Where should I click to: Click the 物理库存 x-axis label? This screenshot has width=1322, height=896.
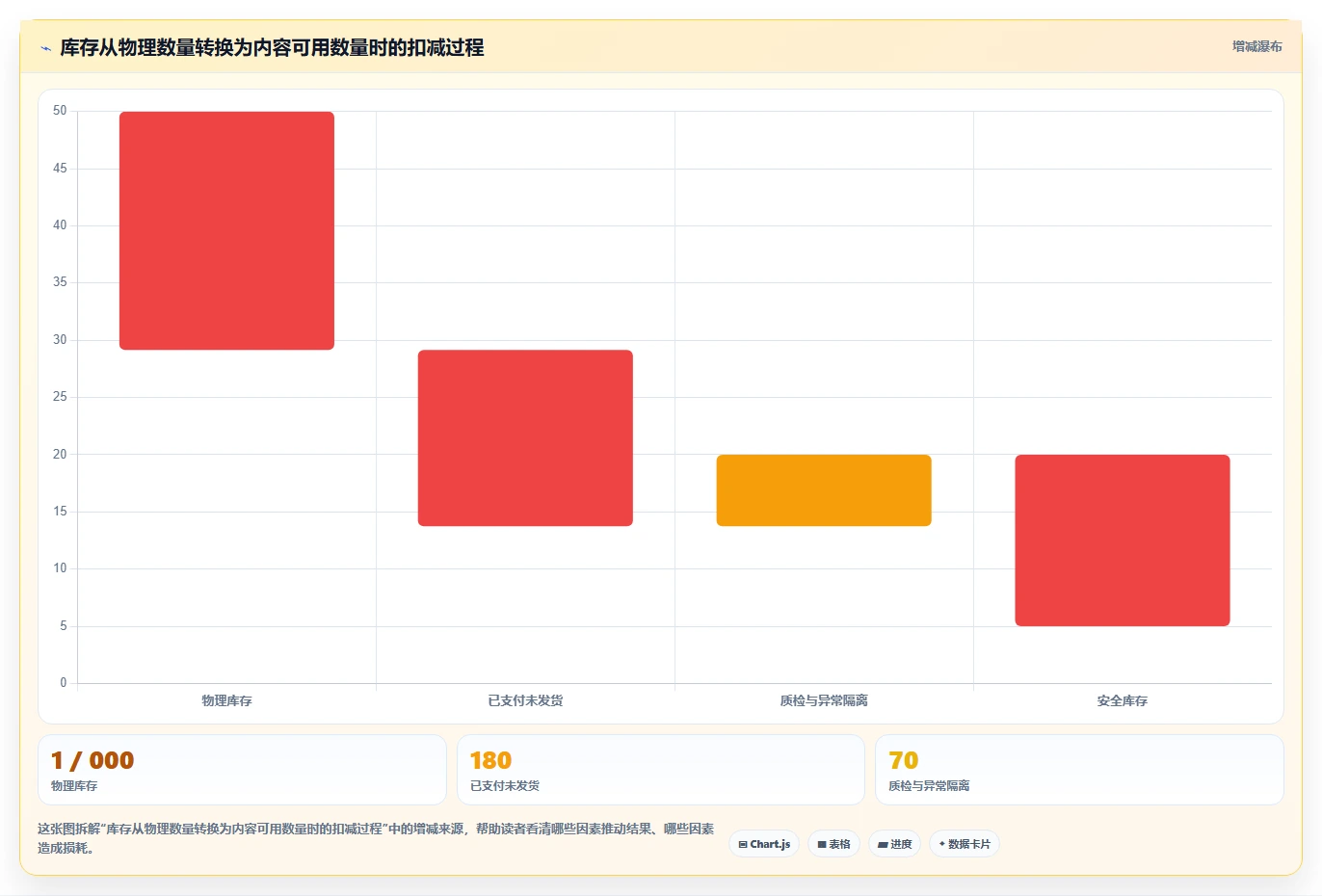pyautogui.click(x=226, y=700)
